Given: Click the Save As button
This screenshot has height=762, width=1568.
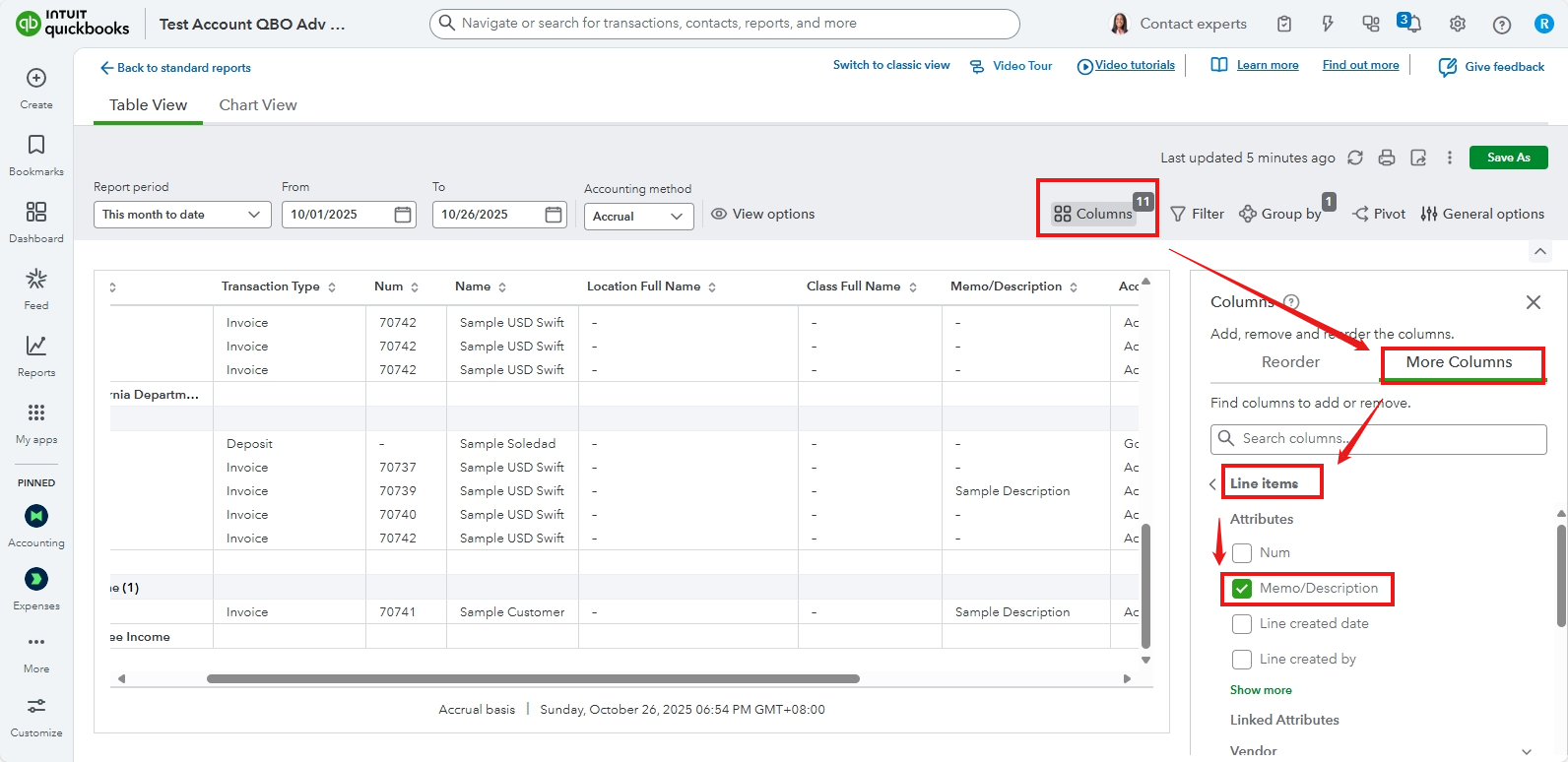Looking at the screenshot, I should (x=1508, y=158).
